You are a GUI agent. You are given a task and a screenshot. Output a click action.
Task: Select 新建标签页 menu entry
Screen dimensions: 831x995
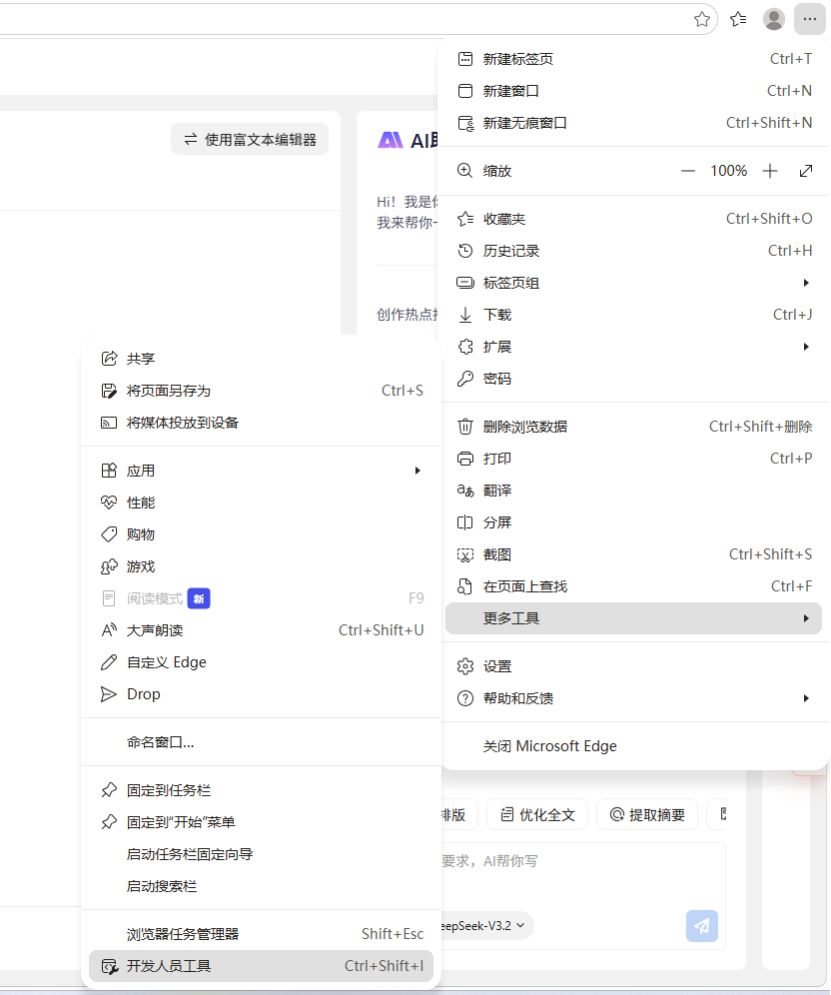[634, 59]
